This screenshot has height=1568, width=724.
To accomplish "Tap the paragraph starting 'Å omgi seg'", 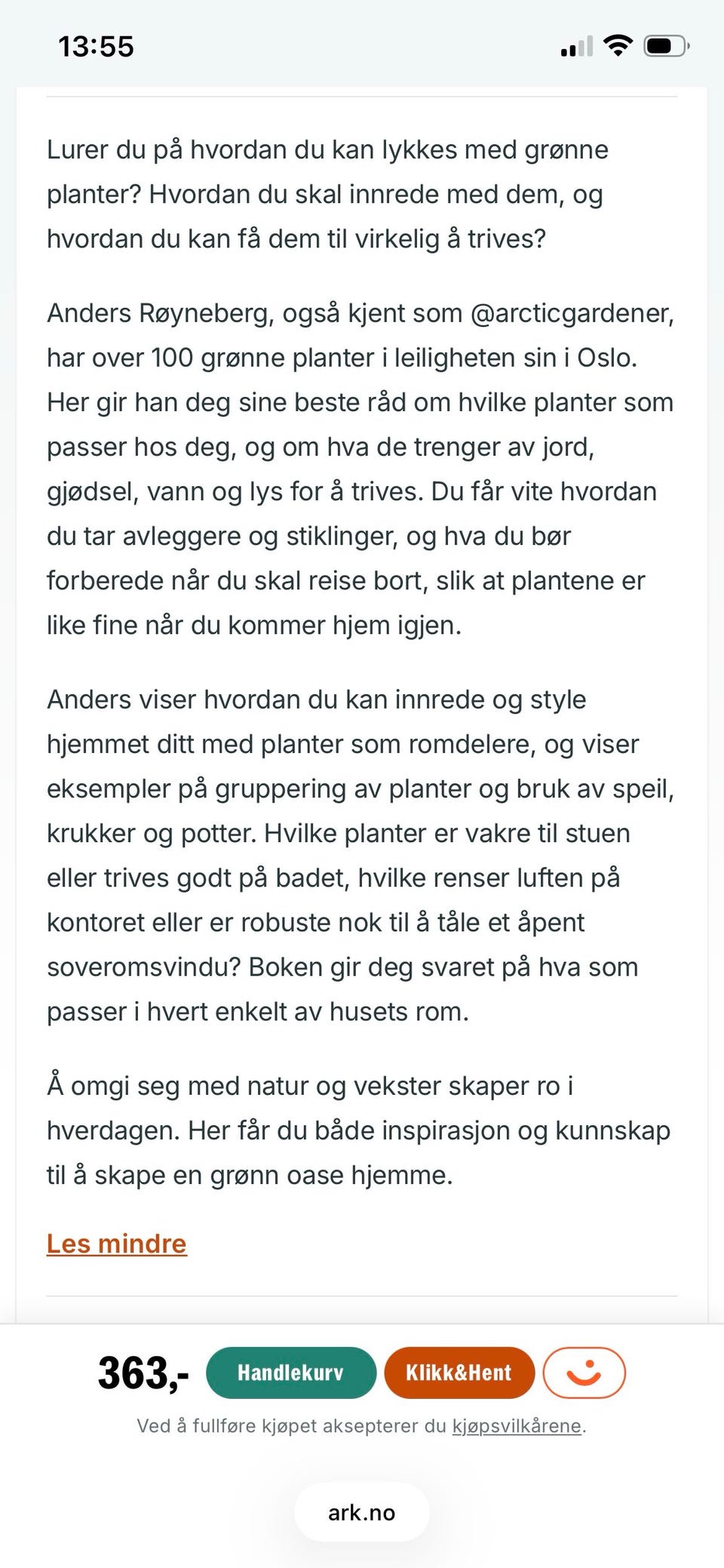I will tap(358, 1130).
